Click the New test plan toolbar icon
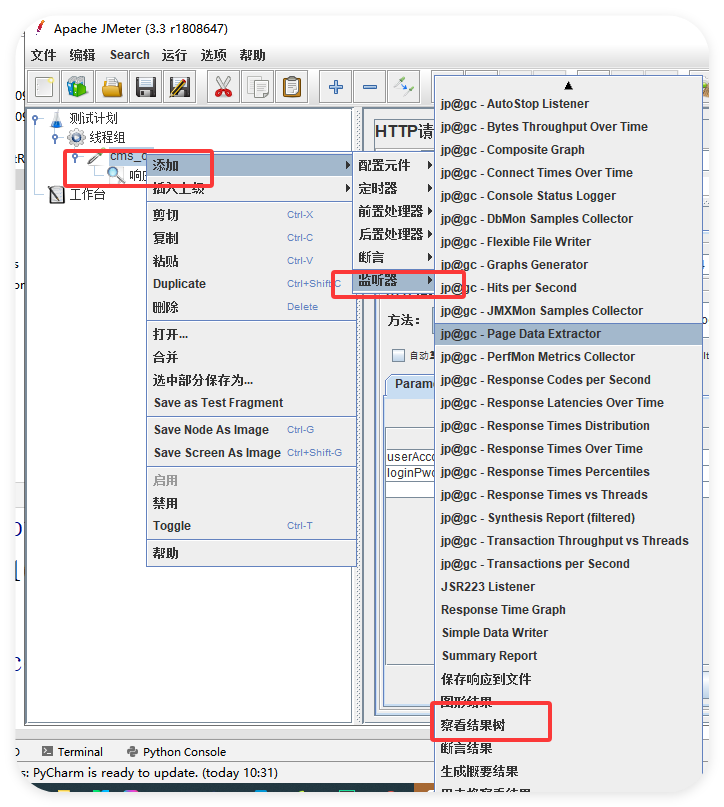Image resolution: width=724 pixels, height=807 pixels. click(x=44, y=86)
